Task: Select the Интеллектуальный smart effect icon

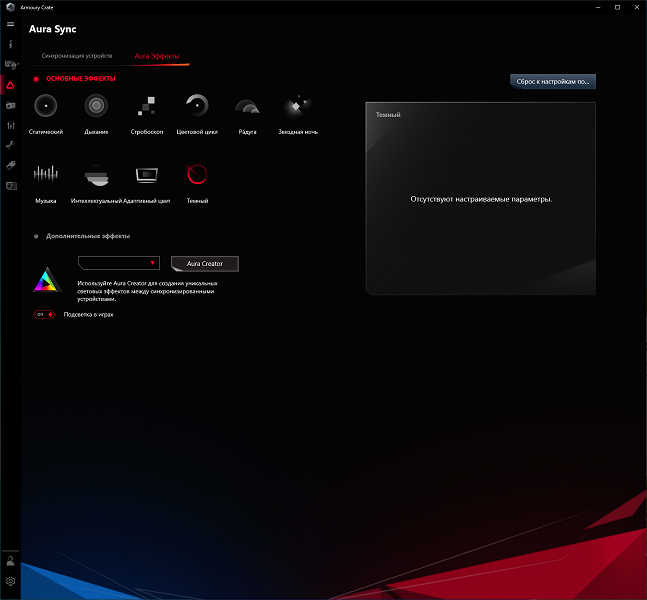Action: coord(97,175)
